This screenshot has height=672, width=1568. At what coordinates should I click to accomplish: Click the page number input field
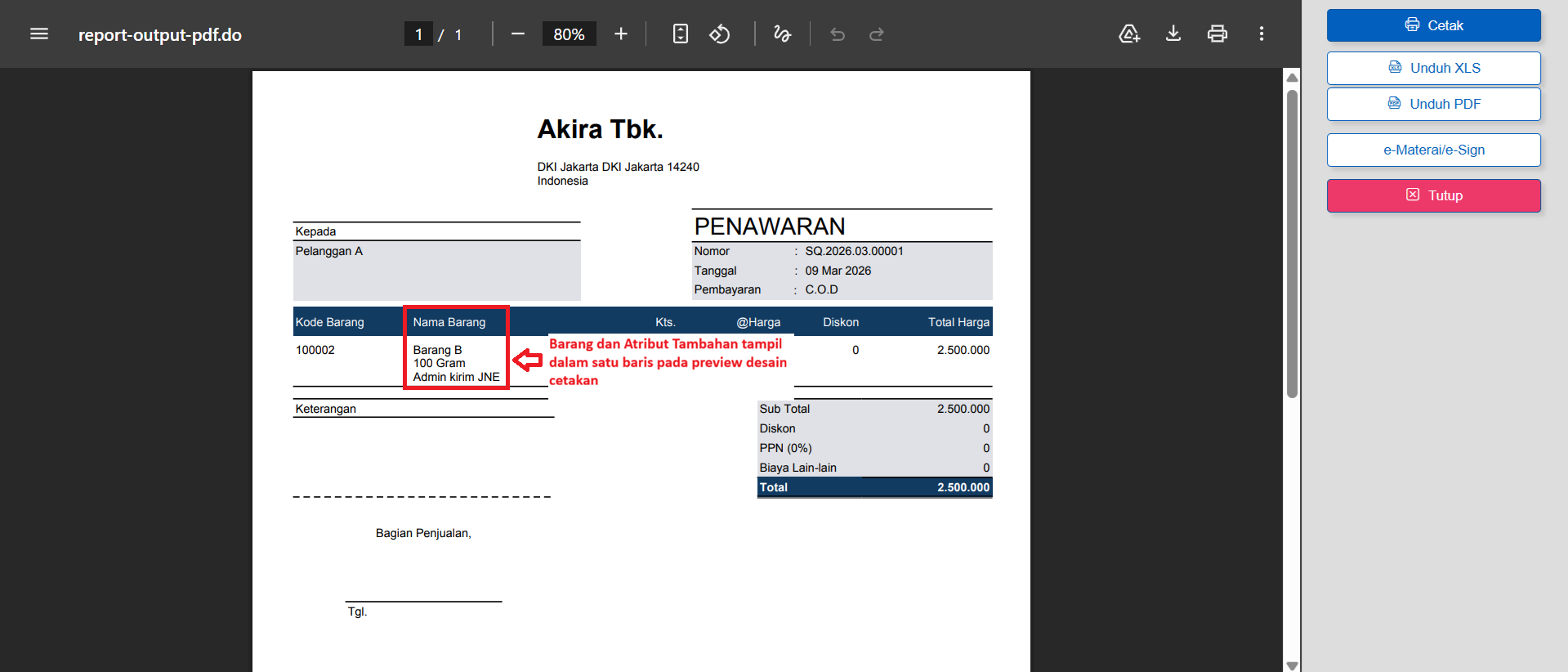click(x=418, y=34)
